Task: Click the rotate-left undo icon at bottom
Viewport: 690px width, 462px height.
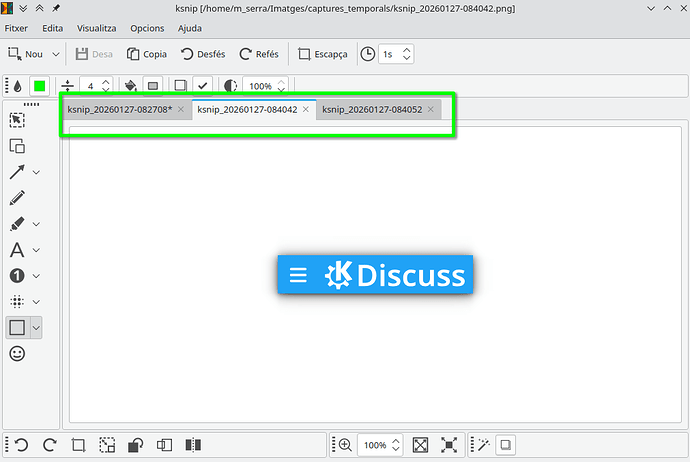Action: (x=20, y=445)
